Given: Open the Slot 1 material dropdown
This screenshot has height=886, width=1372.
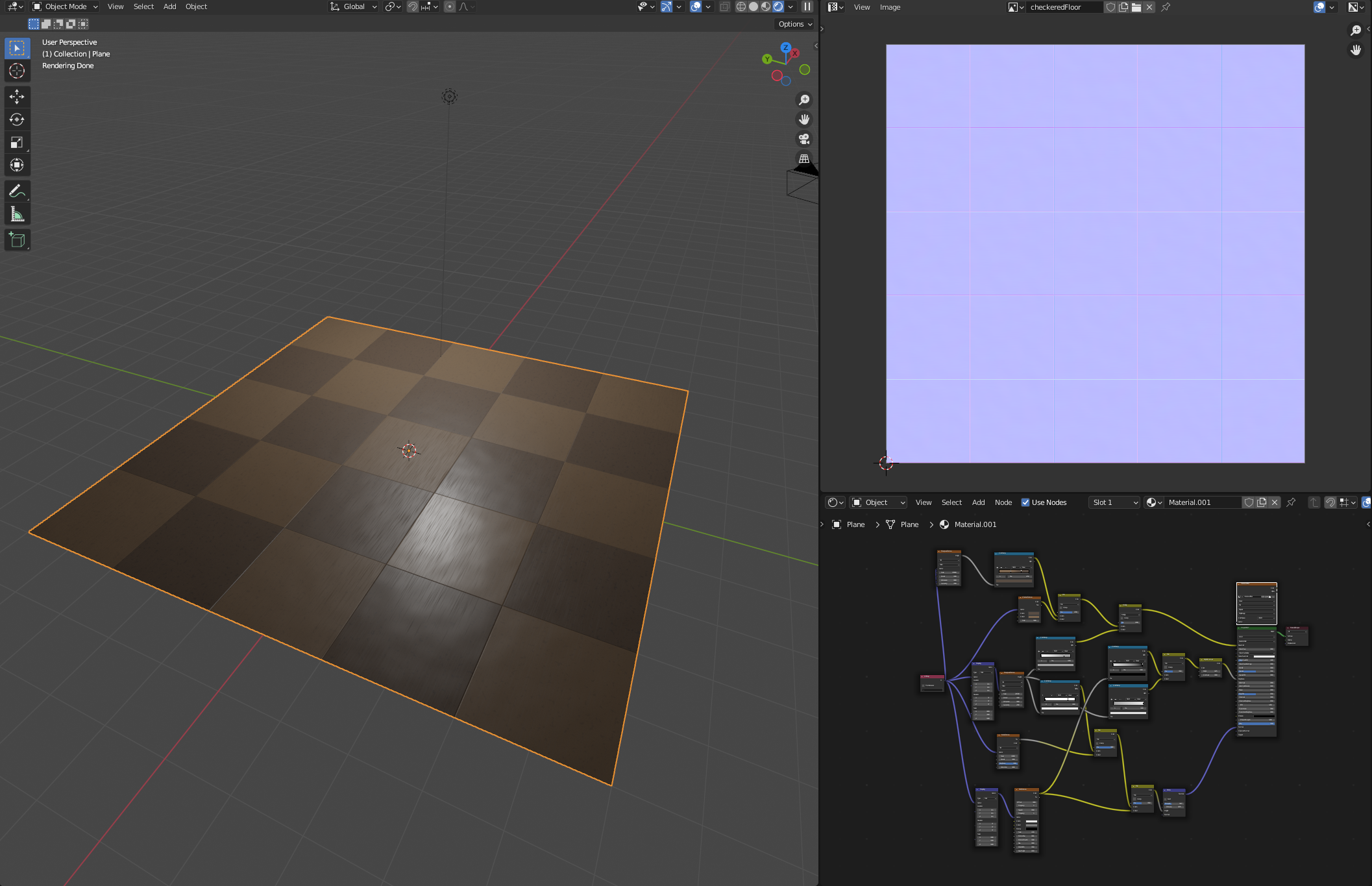Looking at the screenshot, I should point(1114,502).
